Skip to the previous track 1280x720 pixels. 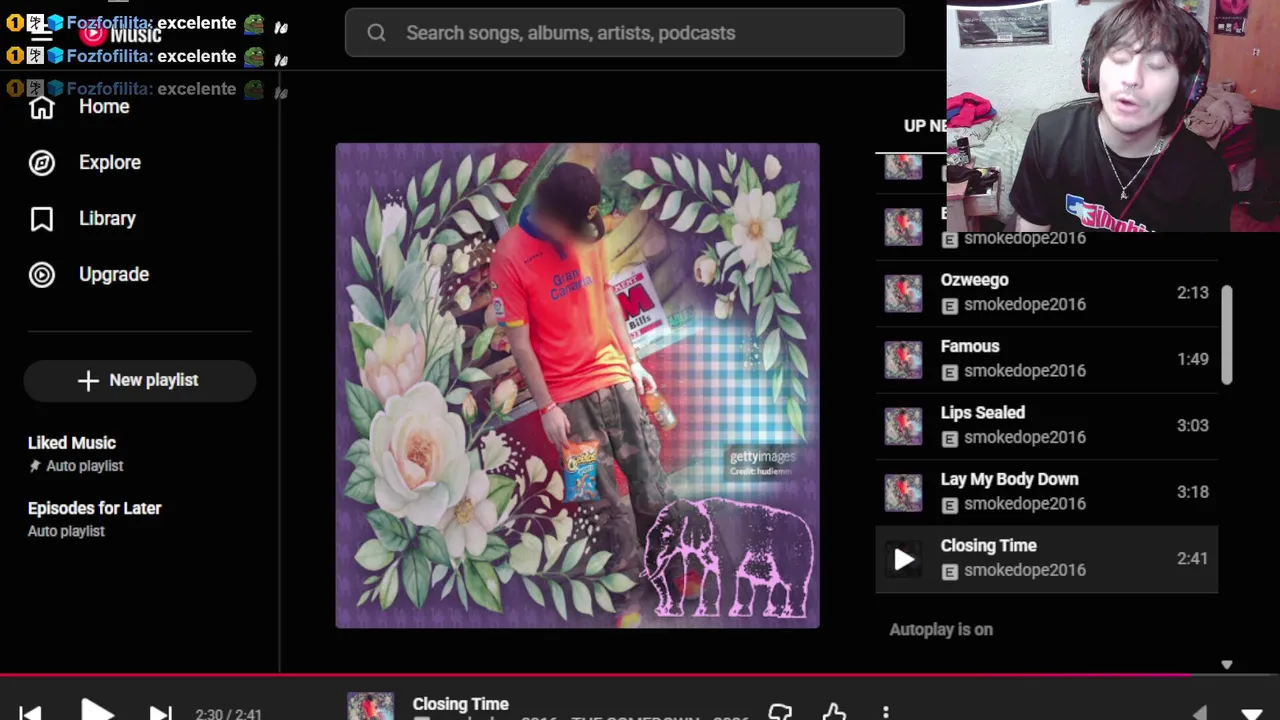pos(31,713)
